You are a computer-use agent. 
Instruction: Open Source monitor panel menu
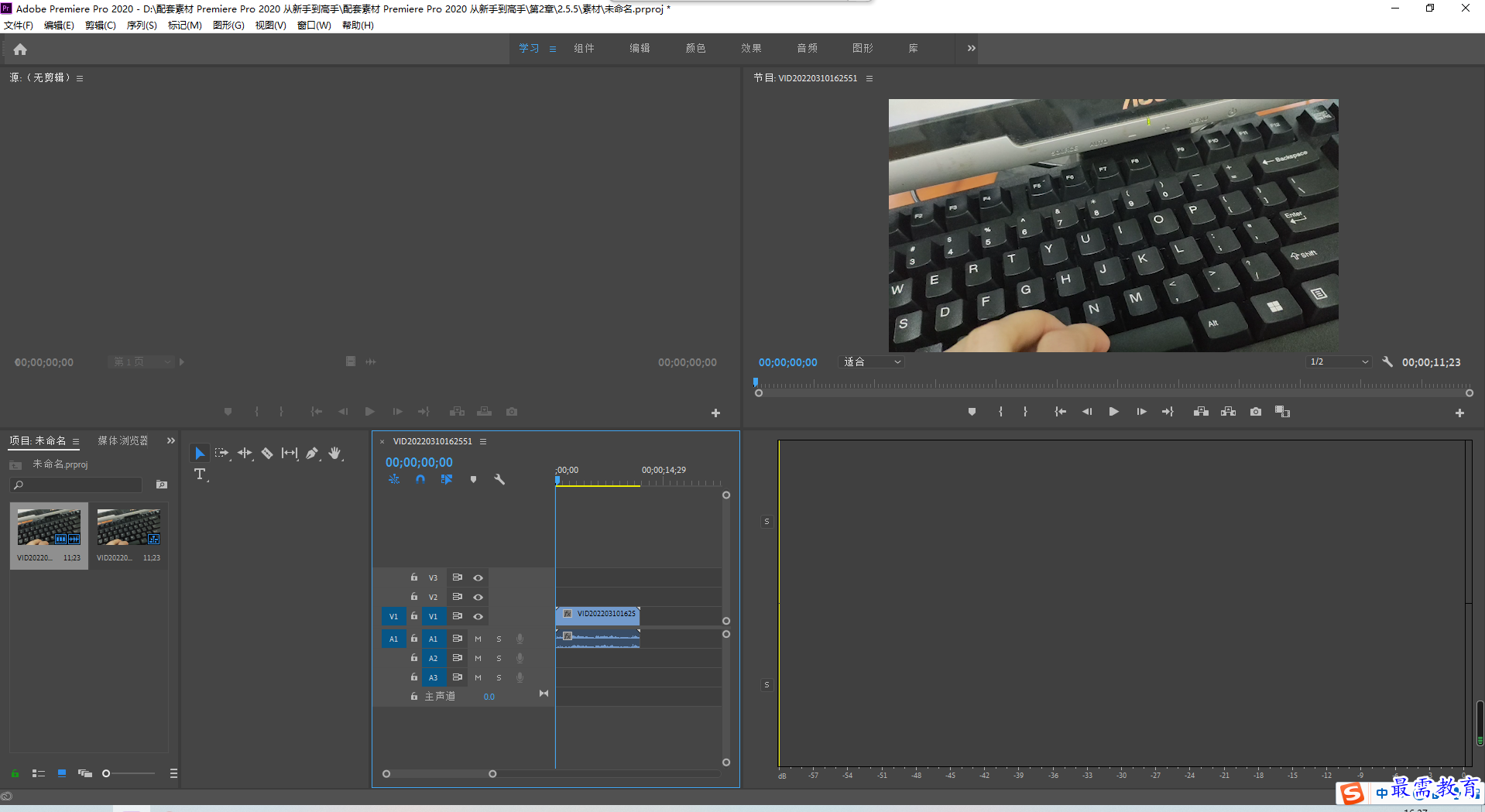[x=80, y=78]
